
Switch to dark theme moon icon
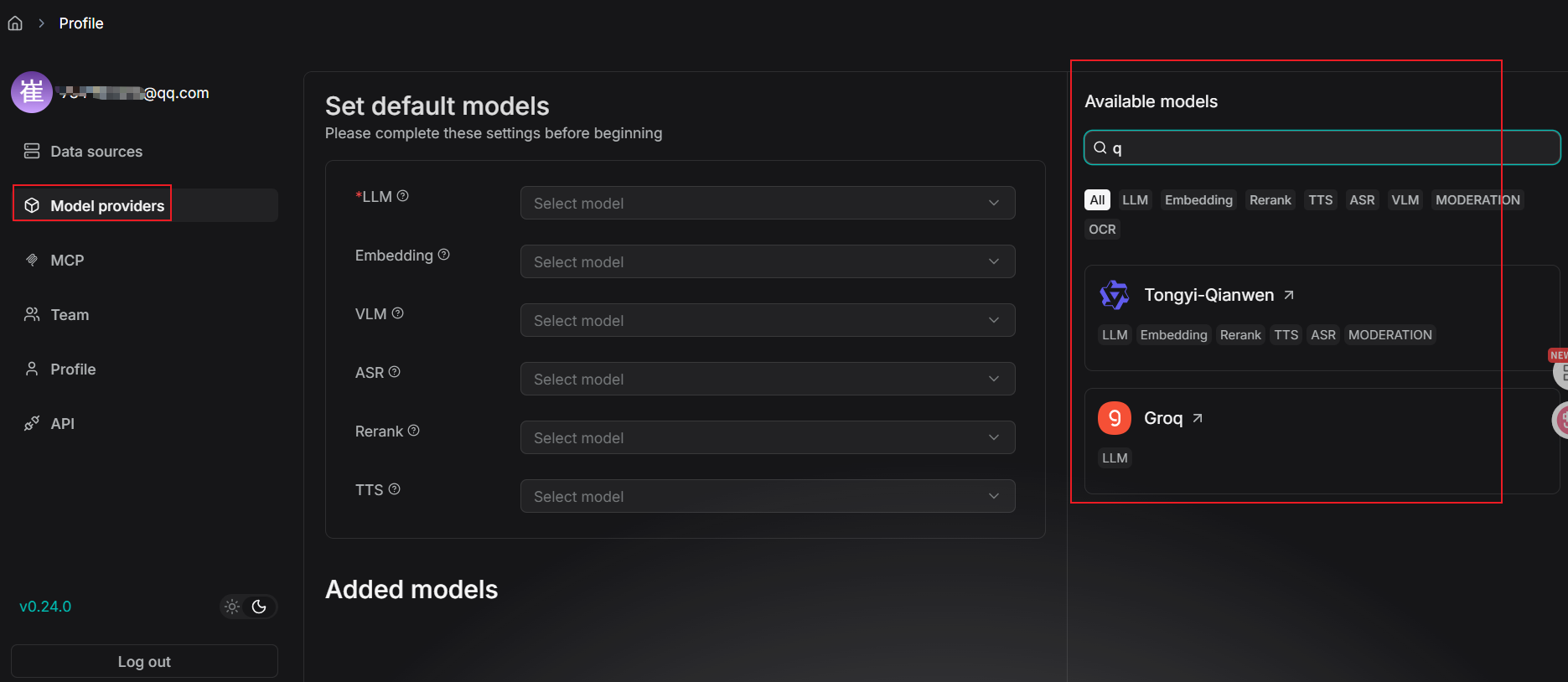pos(259,607)
